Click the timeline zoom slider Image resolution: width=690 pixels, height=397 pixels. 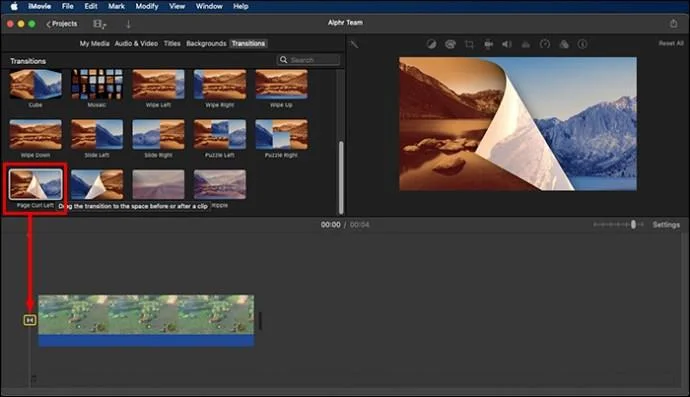pos(618,224)
